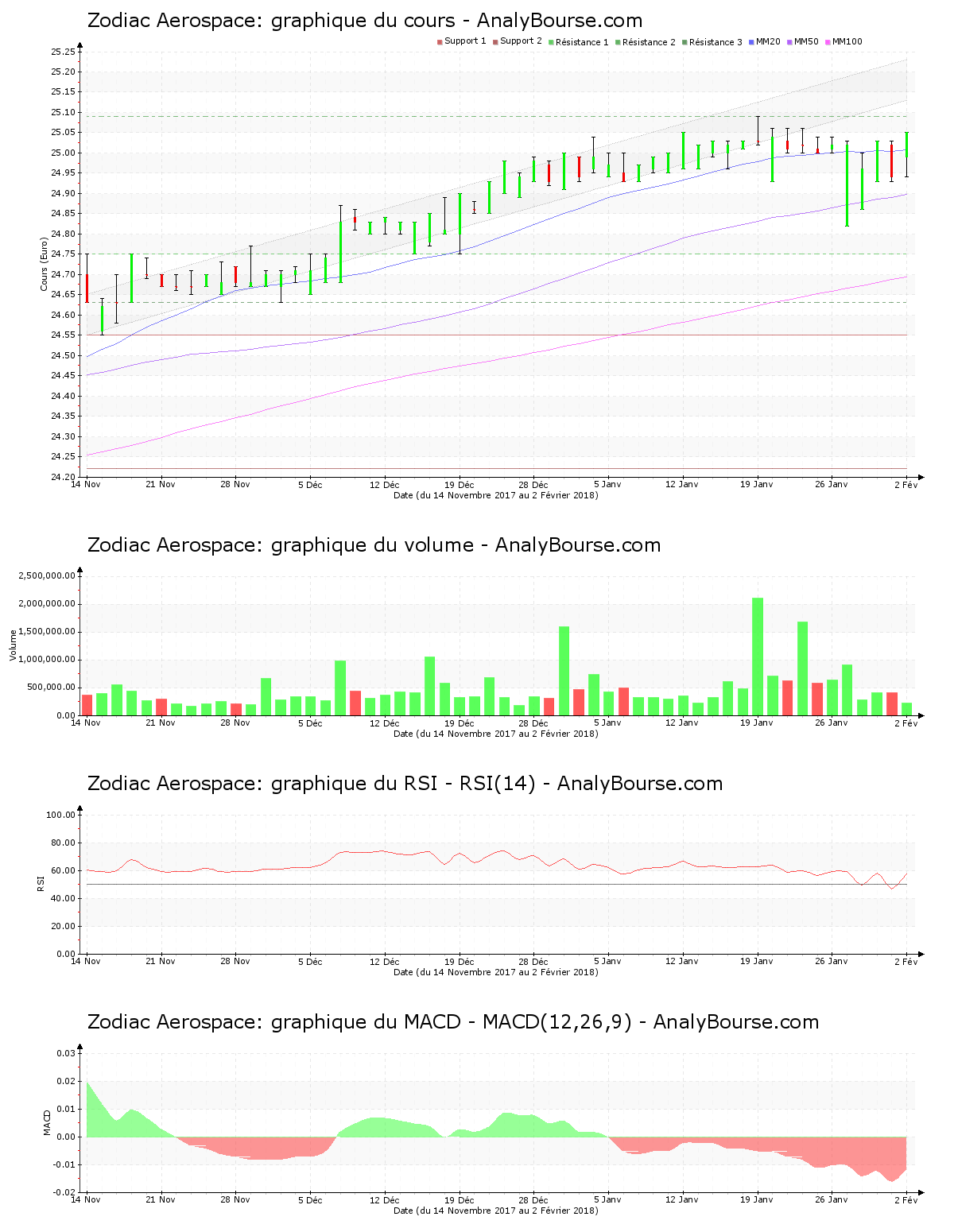
Task: Click '21 Nov' date under the RSI chart
Action: [161, 962]
